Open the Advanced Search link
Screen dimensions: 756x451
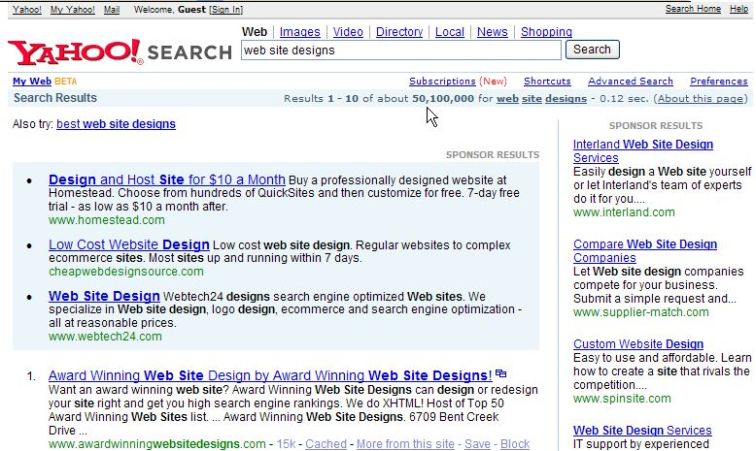pyautogui.click(x=630, y=81)
